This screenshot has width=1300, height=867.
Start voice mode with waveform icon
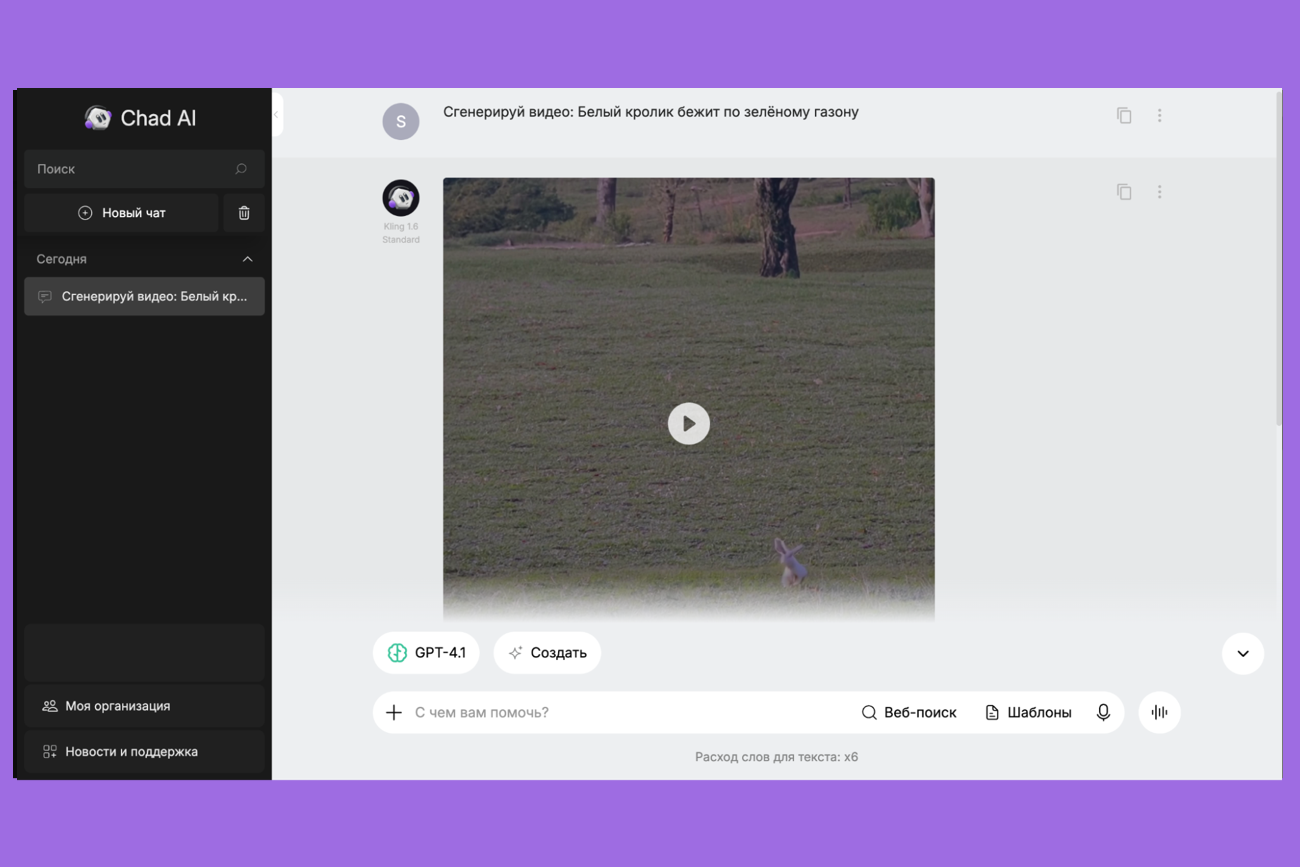(1159, 712)
